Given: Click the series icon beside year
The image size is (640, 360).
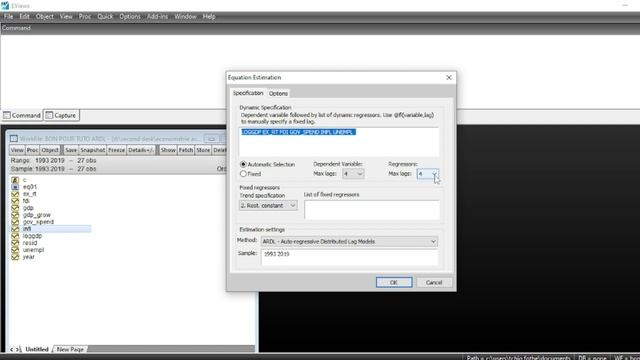Looking at the screenshot, I should pos(15,257).
